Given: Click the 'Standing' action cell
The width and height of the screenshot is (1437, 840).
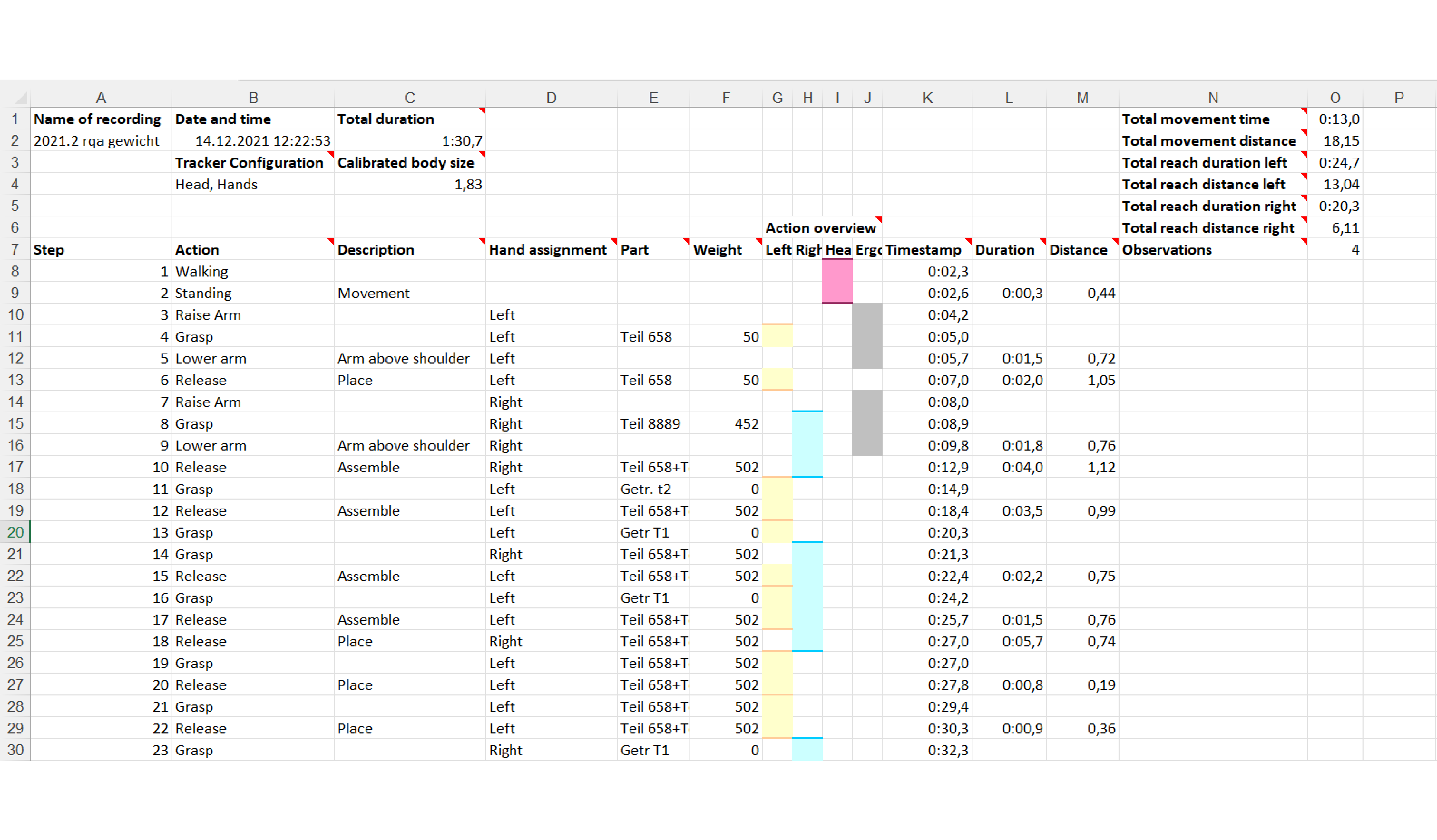Looking at the screenshot, I should (253, 293).
